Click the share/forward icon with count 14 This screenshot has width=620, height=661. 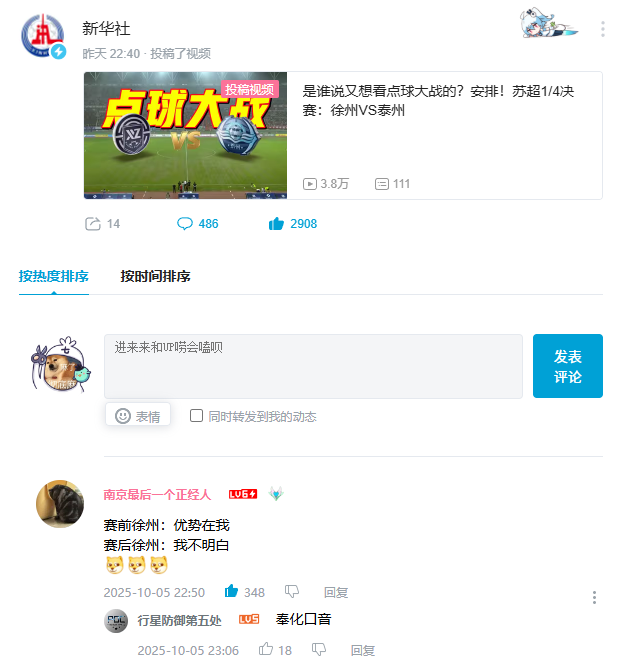[93, 224]
